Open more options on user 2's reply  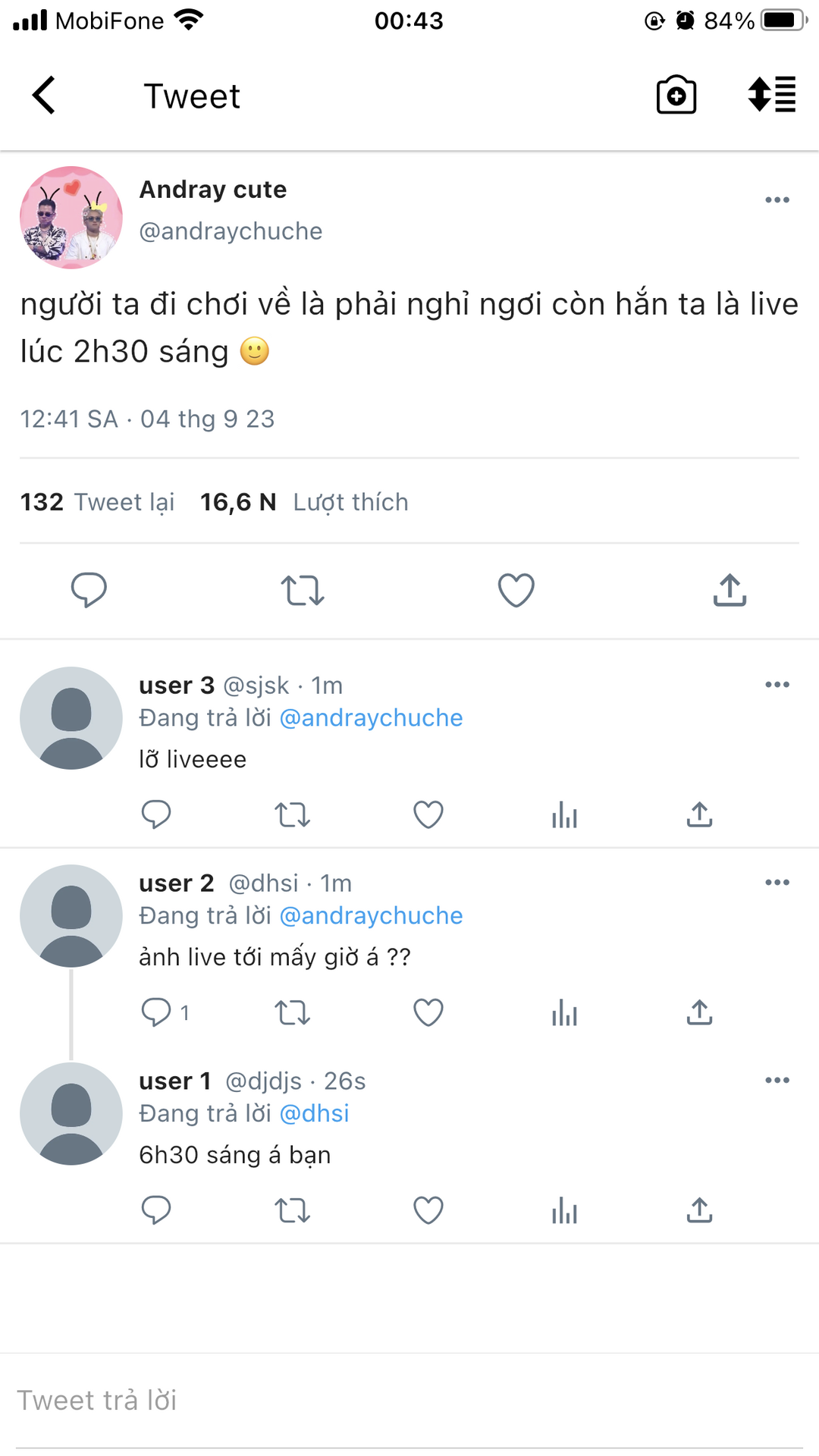[x=777, y=883]
